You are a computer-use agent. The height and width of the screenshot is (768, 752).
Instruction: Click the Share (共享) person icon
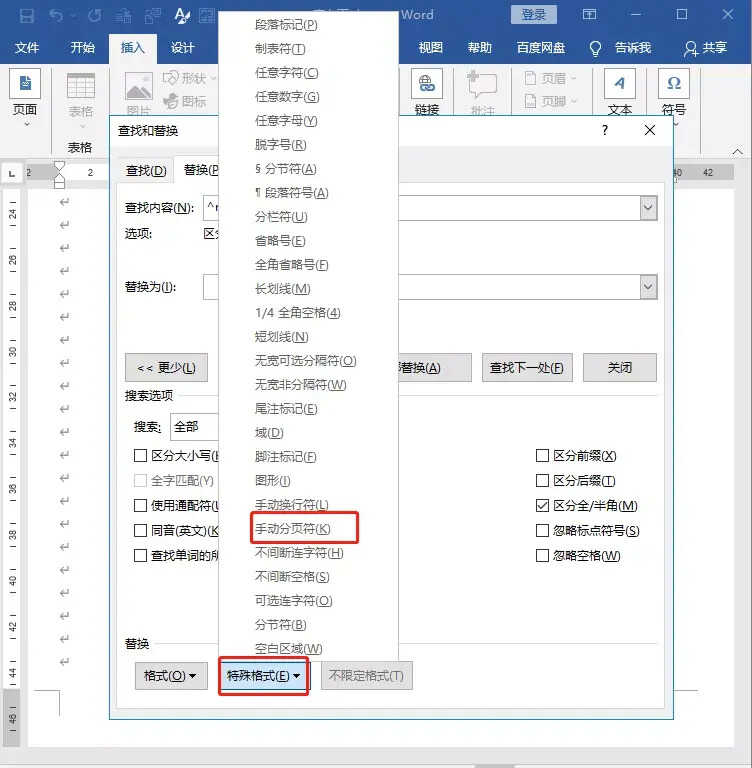(x=691, y=48)
